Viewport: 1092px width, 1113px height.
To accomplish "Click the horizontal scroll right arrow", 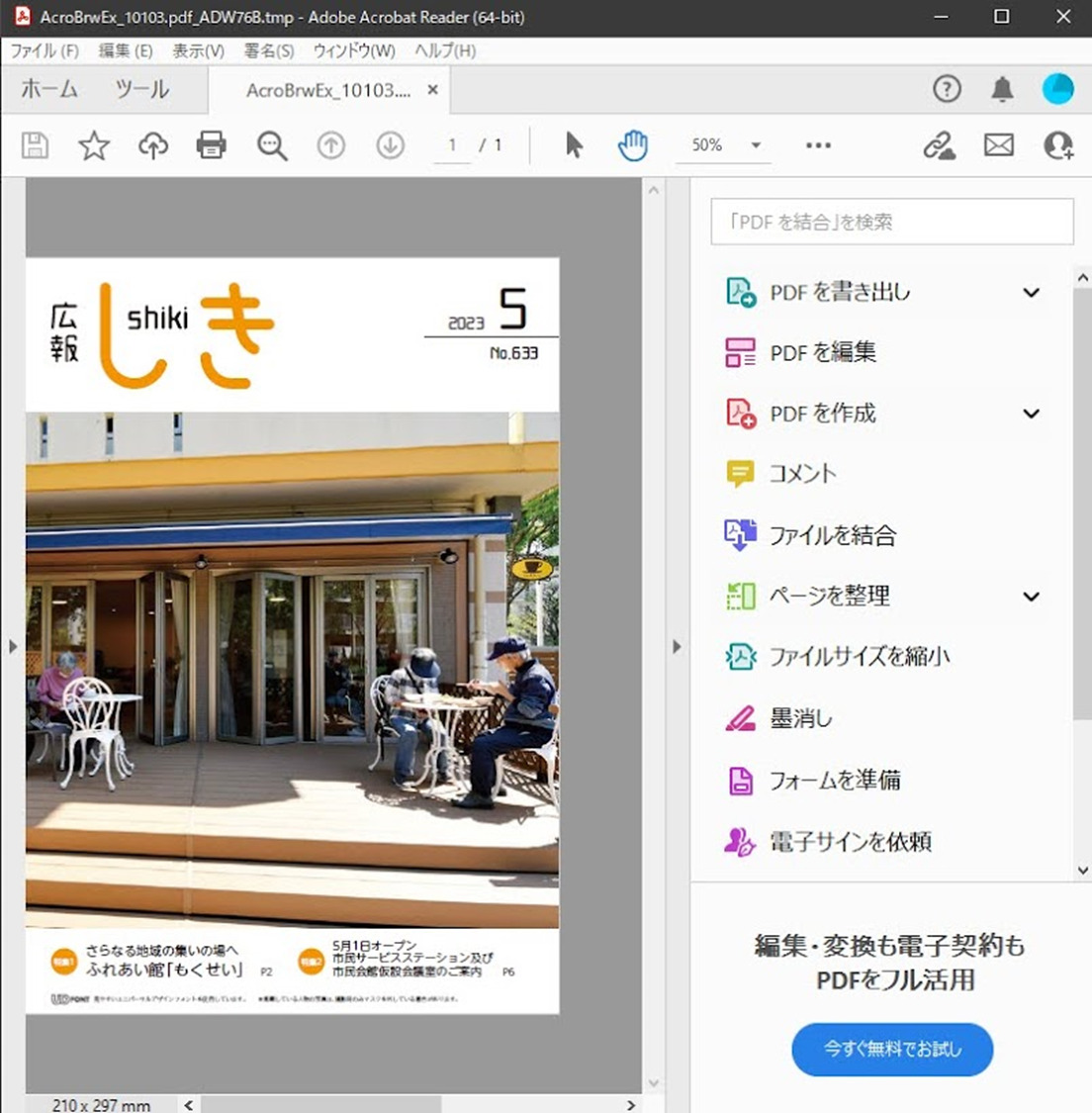I will (630, 1104).
